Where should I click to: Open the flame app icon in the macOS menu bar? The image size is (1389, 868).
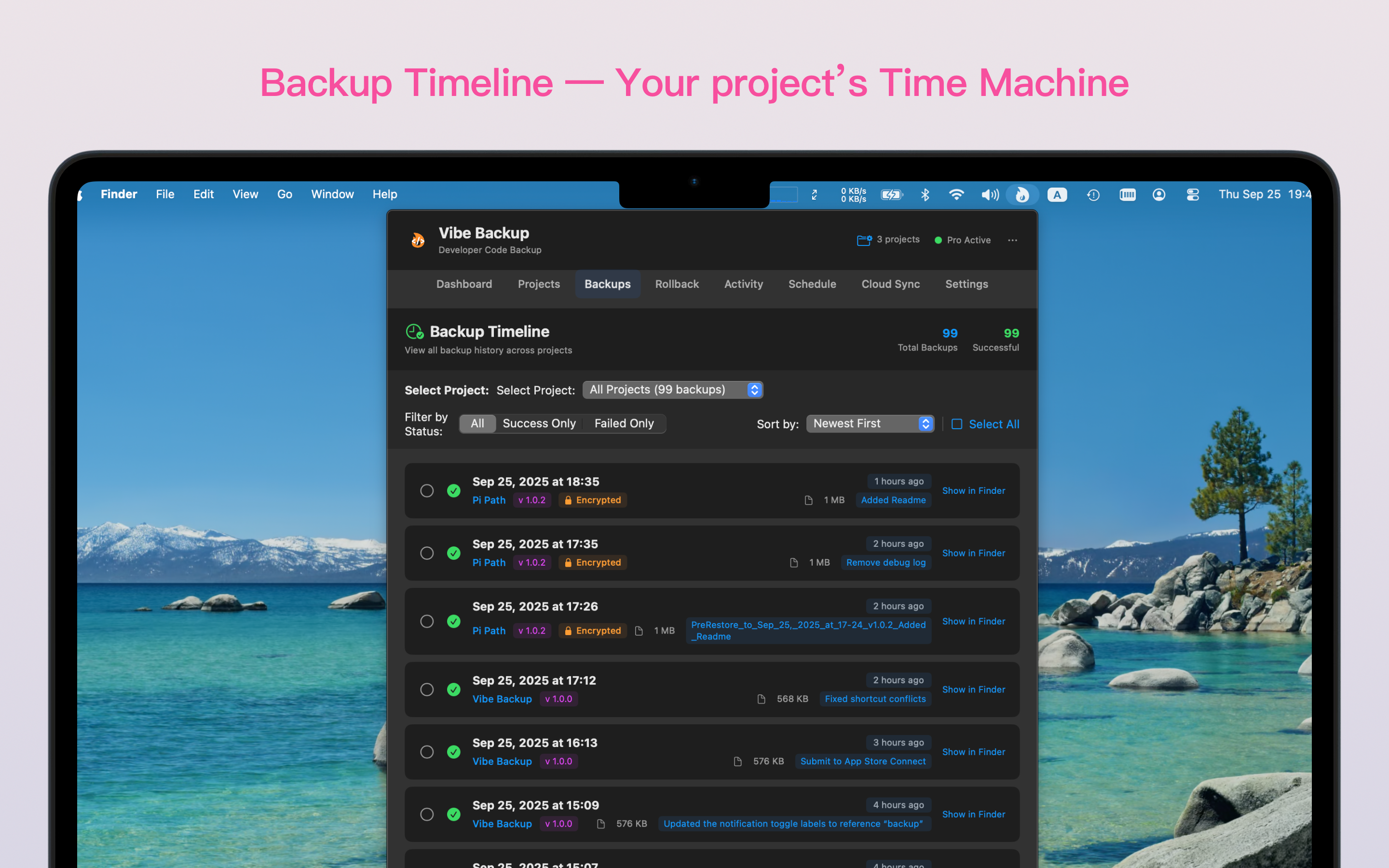pos(1023,195)
